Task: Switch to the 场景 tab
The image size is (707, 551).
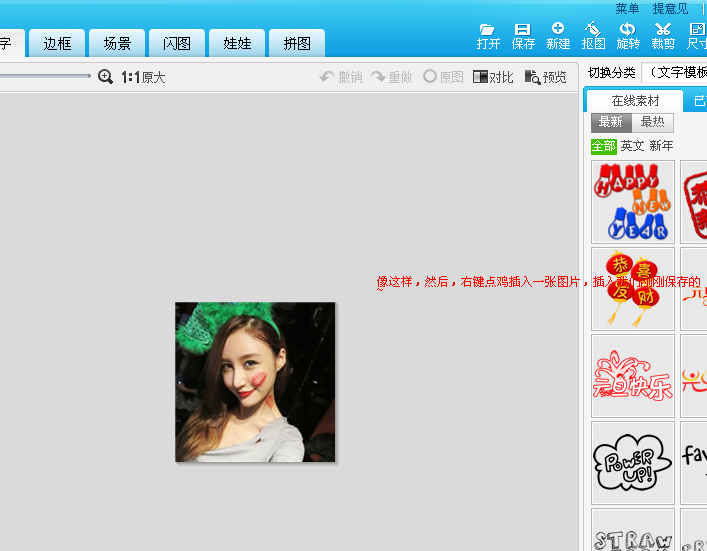Action: pyautogui.click(x=117, y=43)
